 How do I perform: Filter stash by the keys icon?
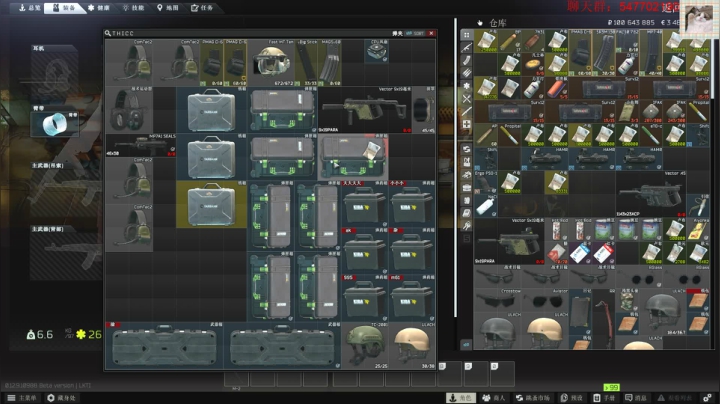[x=467, y=225]
